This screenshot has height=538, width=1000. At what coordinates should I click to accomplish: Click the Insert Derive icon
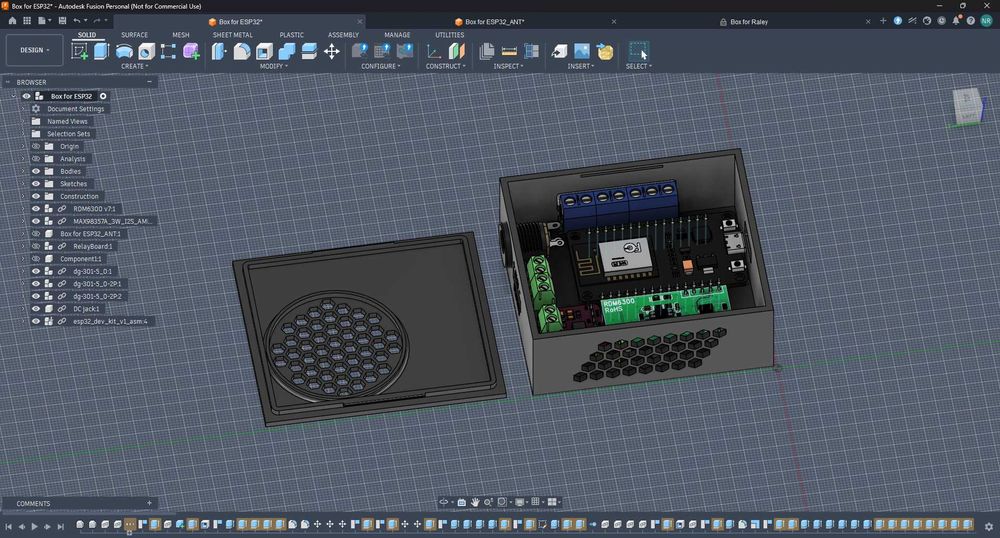click(559, 52)
